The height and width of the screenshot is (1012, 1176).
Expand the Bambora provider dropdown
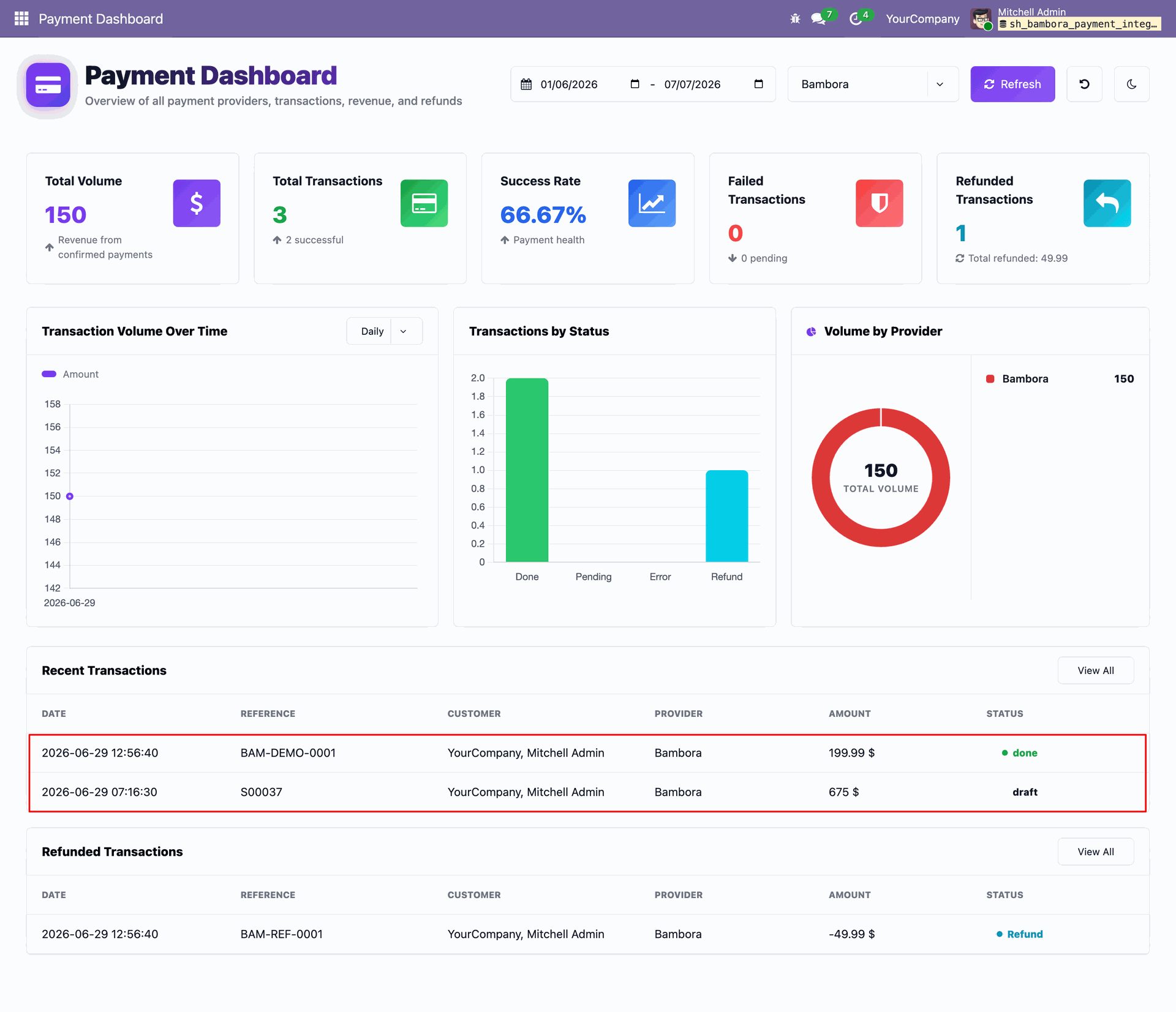pyautogui.click(x=873, y=84)
